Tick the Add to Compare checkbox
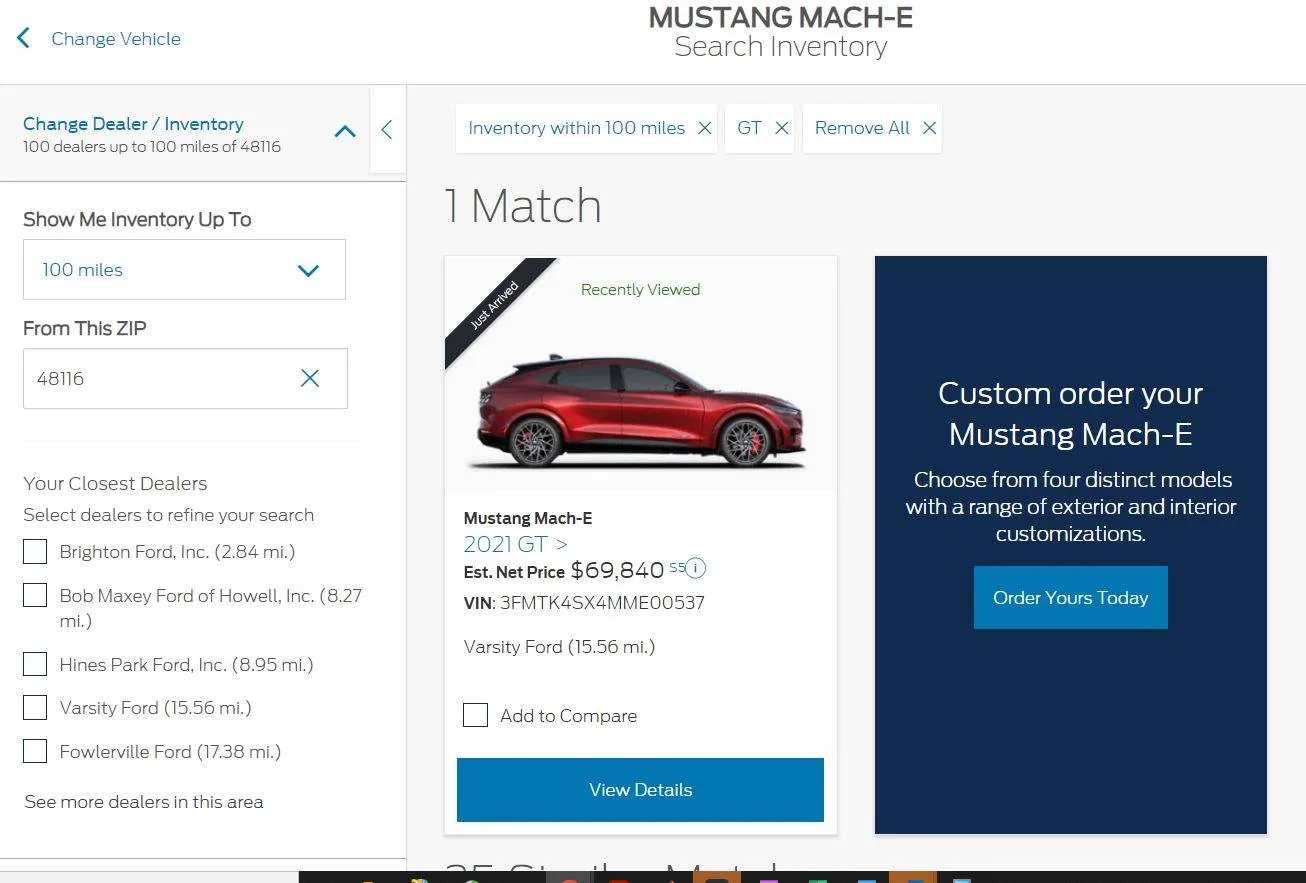The image size is (1306, 883). (x=475, y=715)
